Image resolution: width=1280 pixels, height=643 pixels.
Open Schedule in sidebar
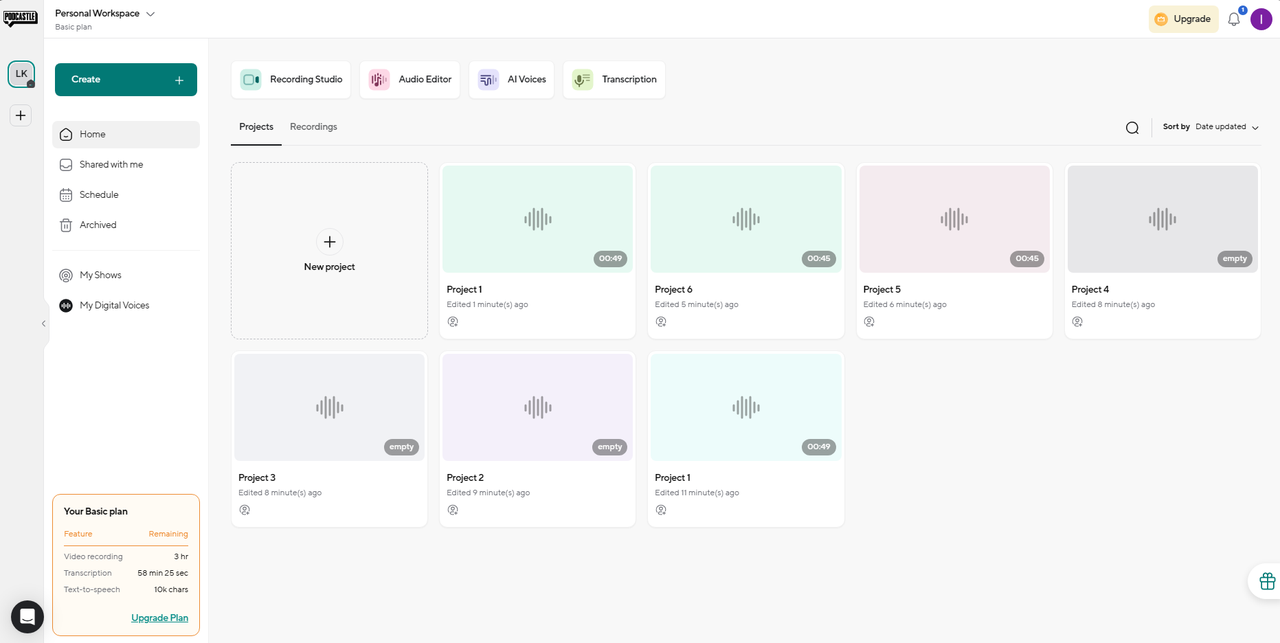(x=126, y=195)
